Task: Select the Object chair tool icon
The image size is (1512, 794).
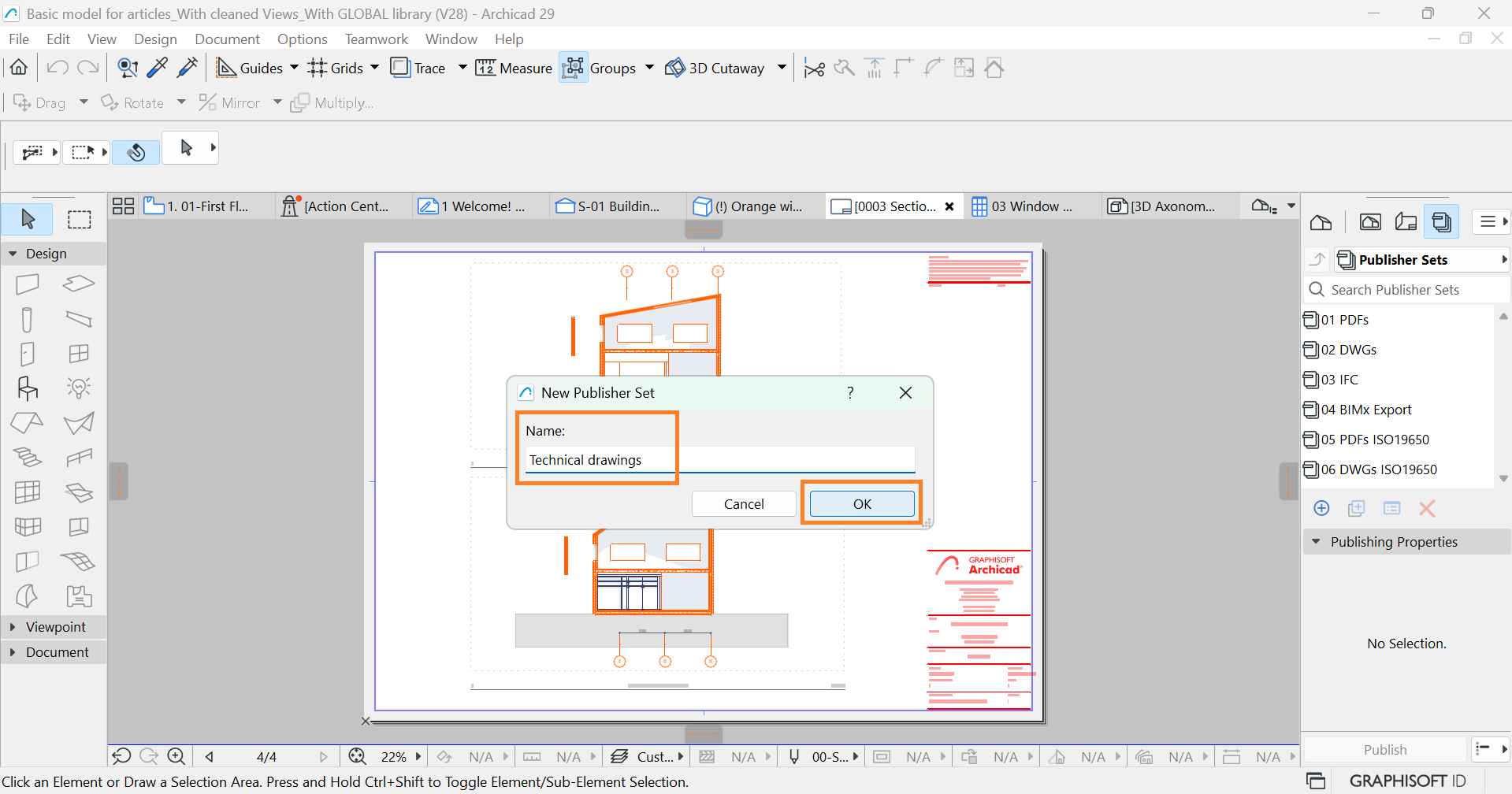Action: pyautogui.click(x=28, y=388)
